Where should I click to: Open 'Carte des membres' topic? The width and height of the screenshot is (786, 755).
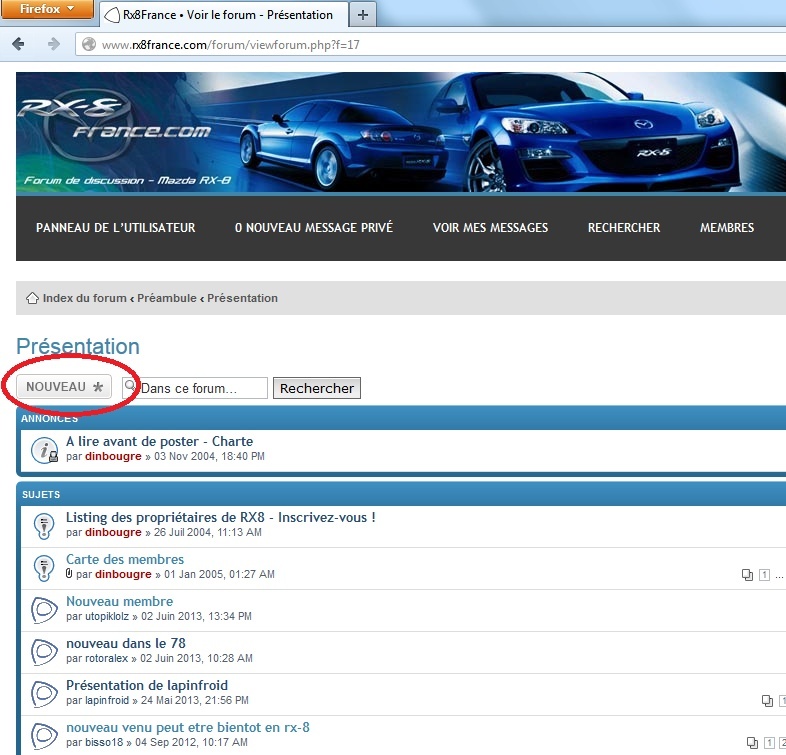(x=125, y=559)
